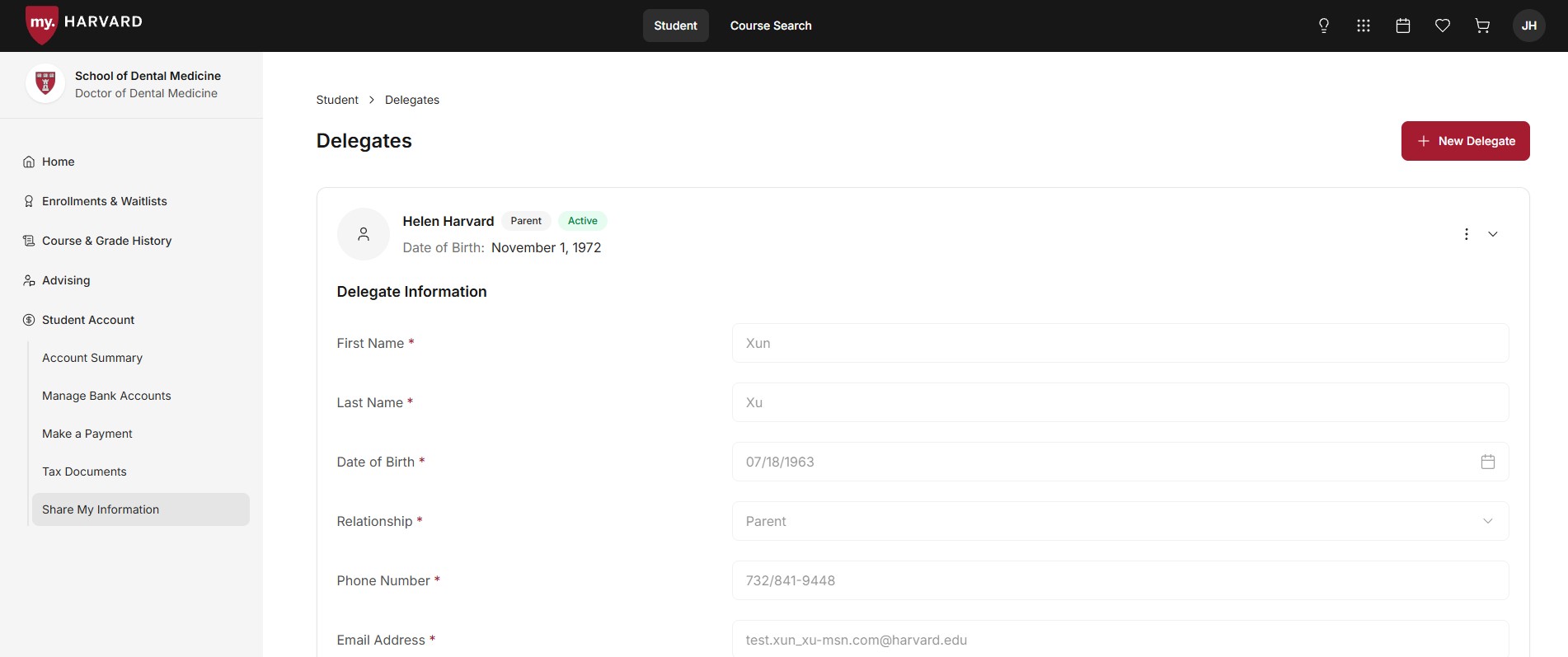The height and width of the screenshot is (657, 1568).
Task: Click the Doctor of Dental Medicine subtitle
Action: 146,93
